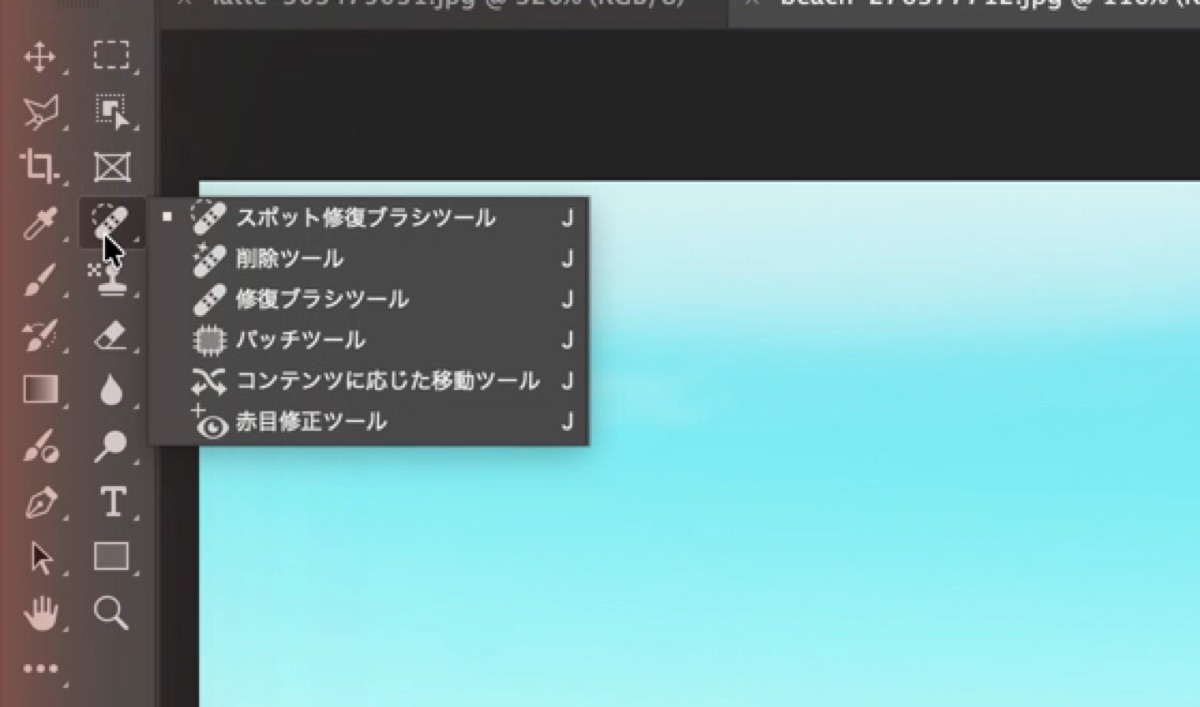Select the Crop tool

tap(40, 167)
